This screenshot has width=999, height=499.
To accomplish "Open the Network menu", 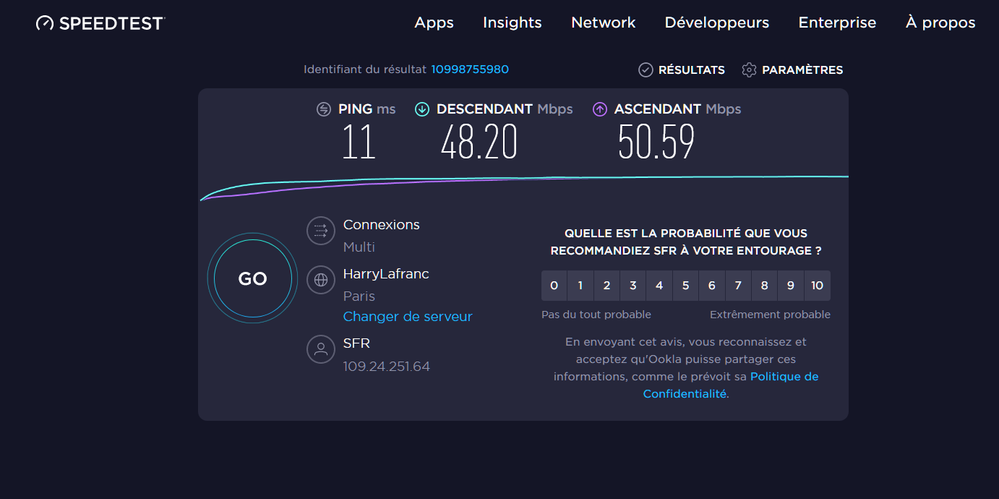I will [x=603, y=23].
